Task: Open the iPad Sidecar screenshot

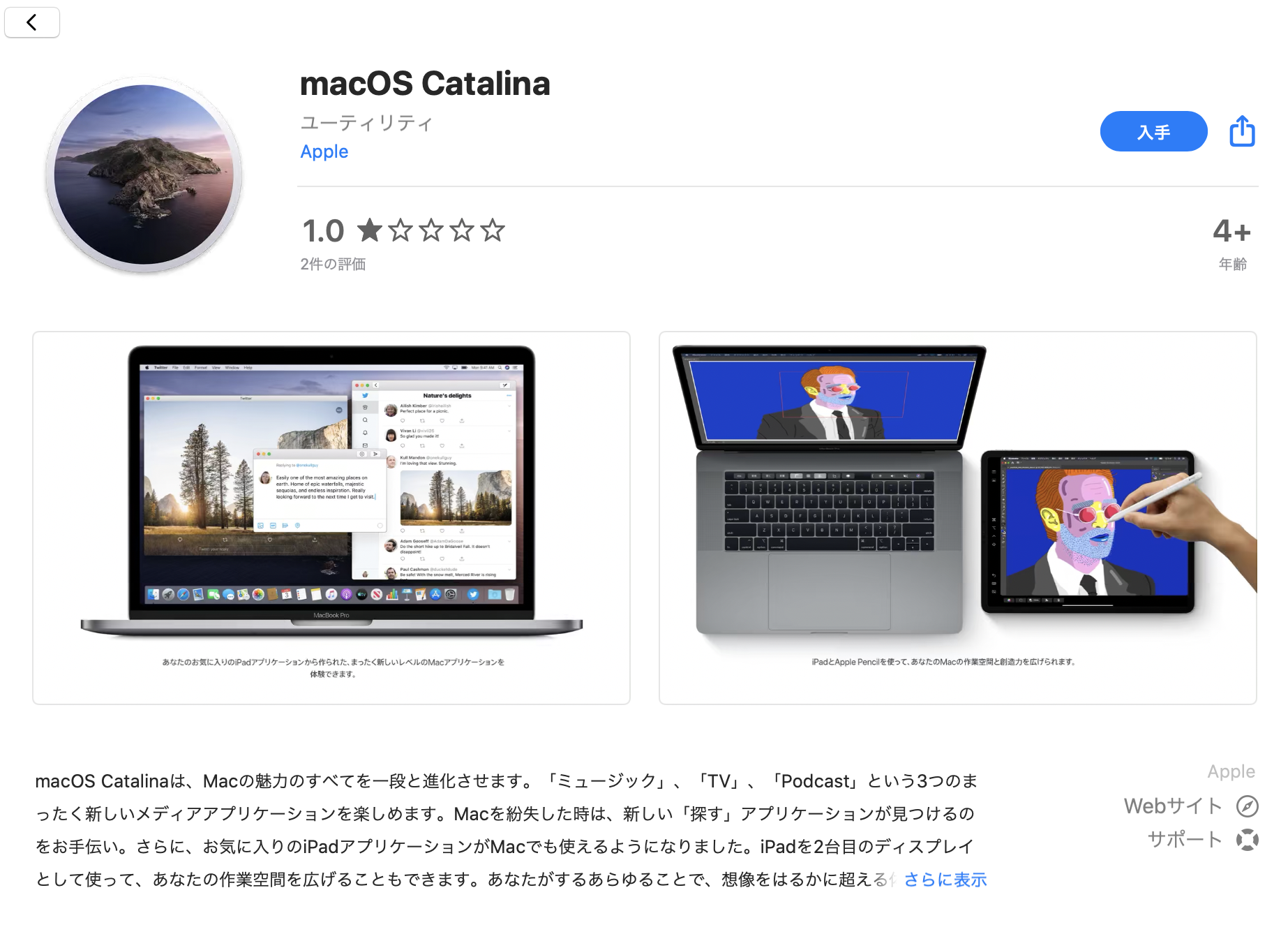Action: [958, 518]
